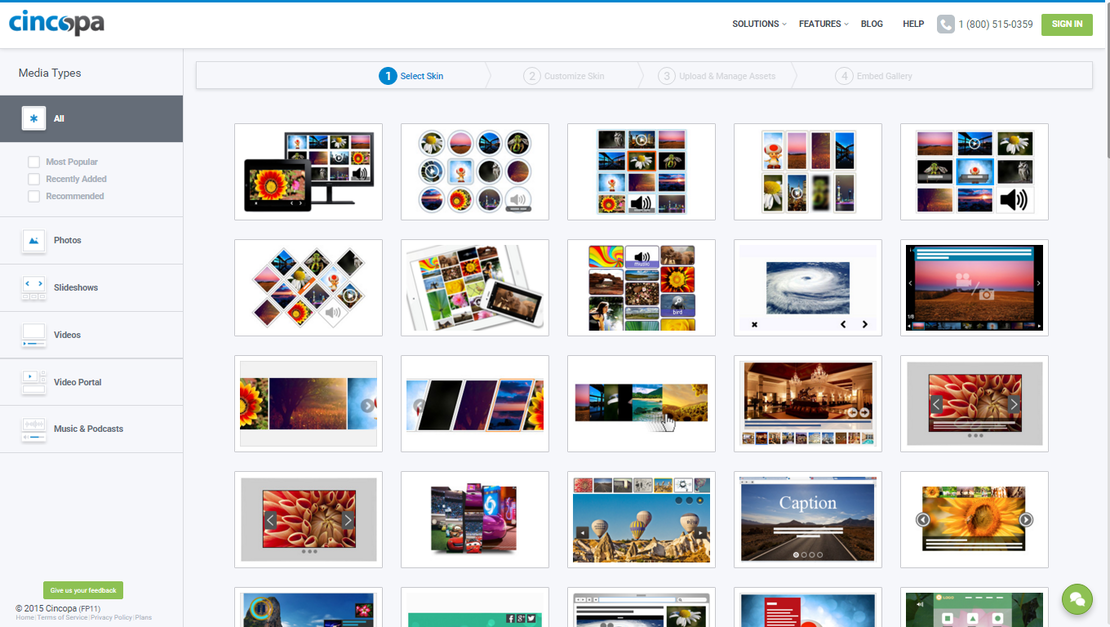Select the Photos media type icon

coord(33,240)
